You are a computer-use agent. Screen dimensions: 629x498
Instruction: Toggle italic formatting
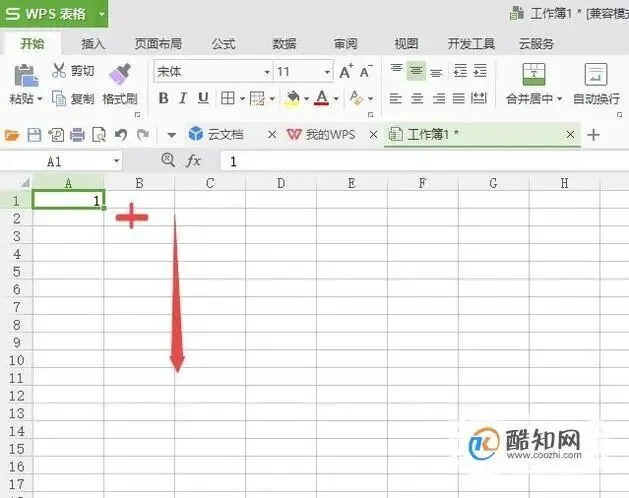(x=183, y=98)
